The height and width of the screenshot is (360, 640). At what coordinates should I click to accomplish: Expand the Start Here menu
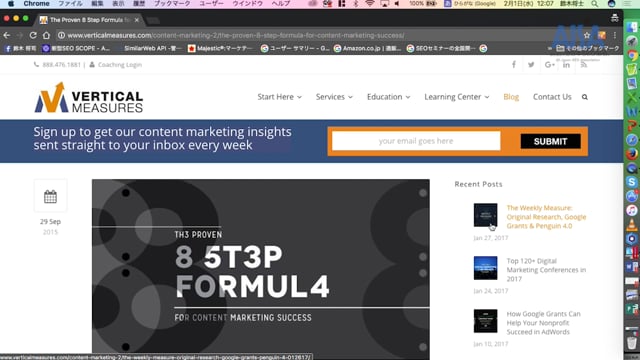pos(280,97)
